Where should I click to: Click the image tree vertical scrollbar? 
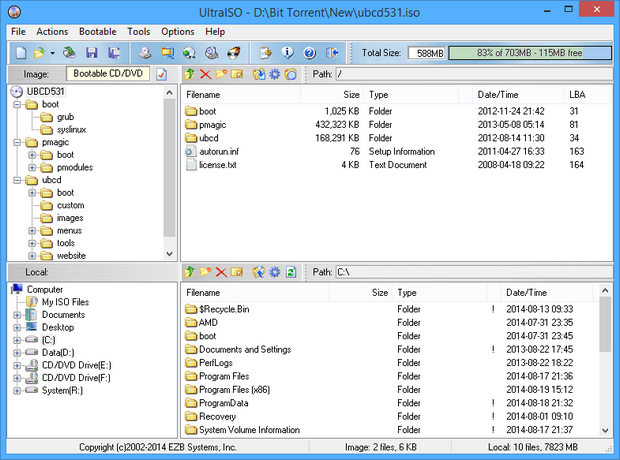(x=169, y=168)
